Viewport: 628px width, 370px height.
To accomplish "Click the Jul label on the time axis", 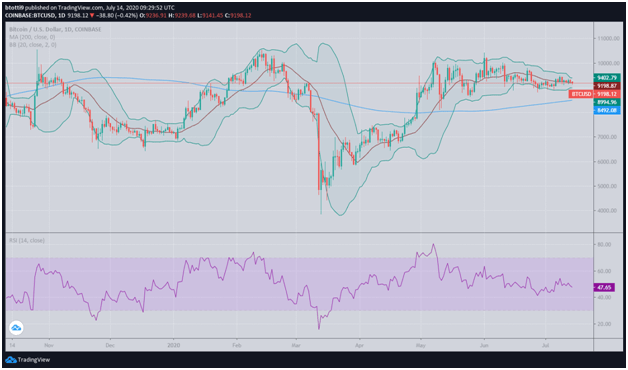I will [545, 344].
